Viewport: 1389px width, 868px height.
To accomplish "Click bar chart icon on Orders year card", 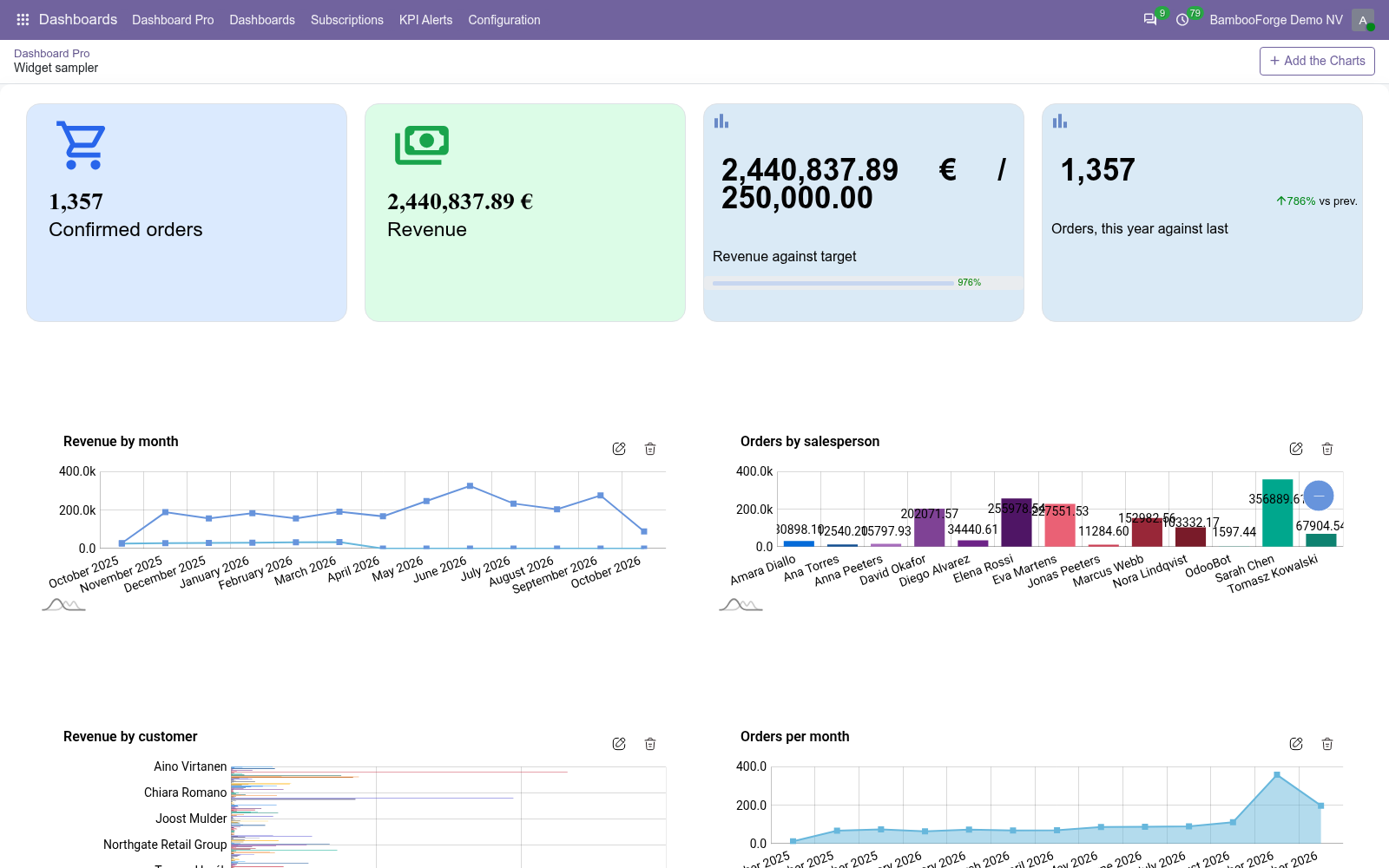I will (1060, 121).
